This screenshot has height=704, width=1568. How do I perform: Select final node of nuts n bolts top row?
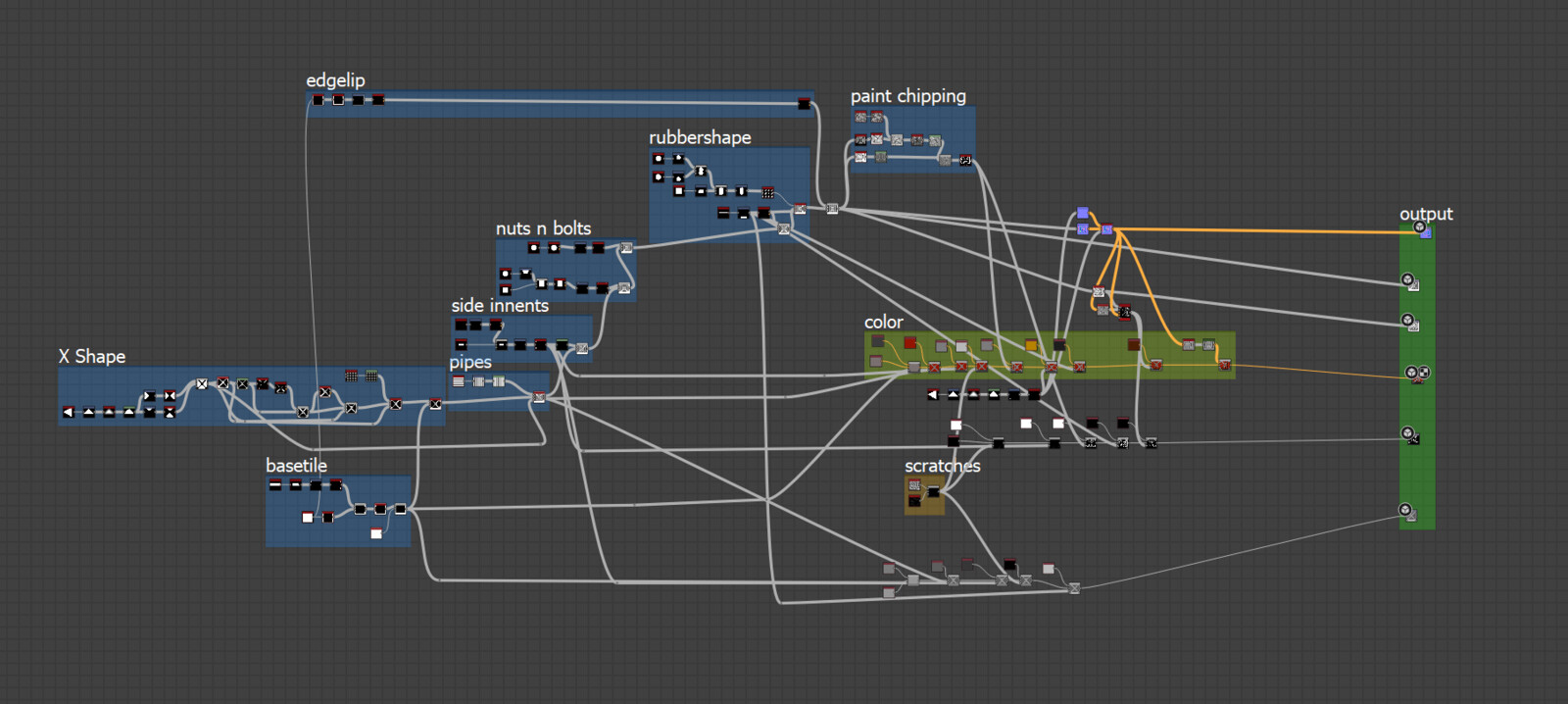626,248
